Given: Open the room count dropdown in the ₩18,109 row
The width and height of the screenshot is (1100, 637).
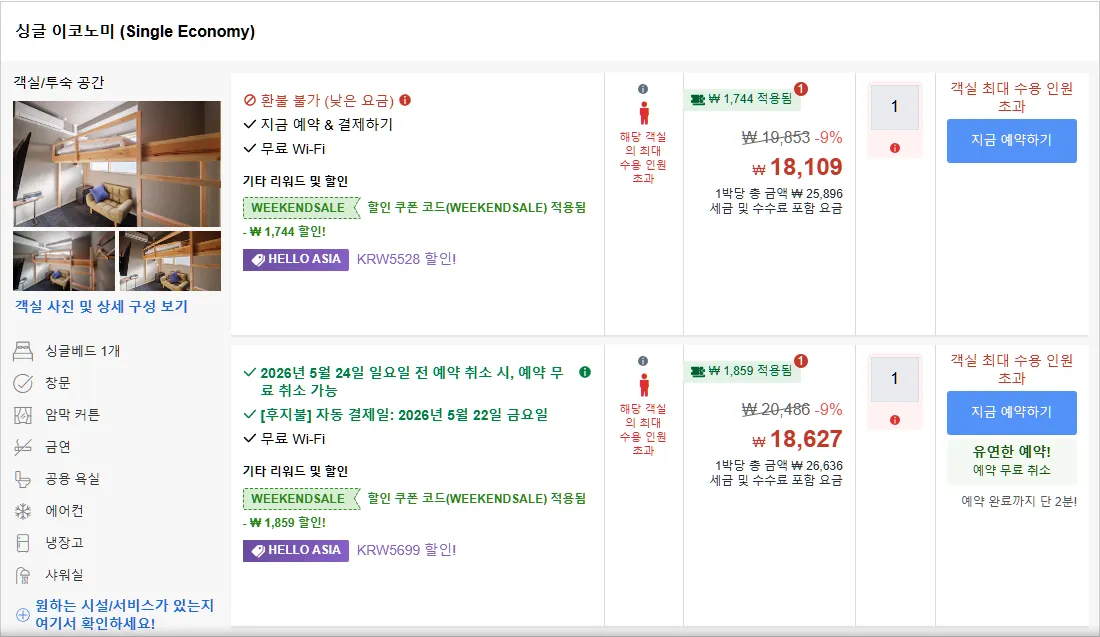Looking at the screenshot, I should (894, 107).
